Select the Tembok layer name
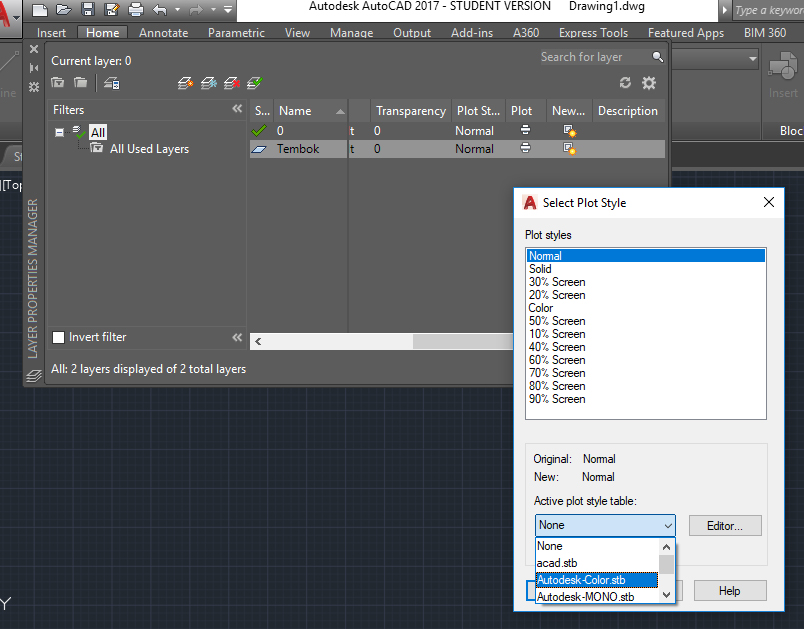The height and width of the screenshot is (629, 804). tap(298, 149)
